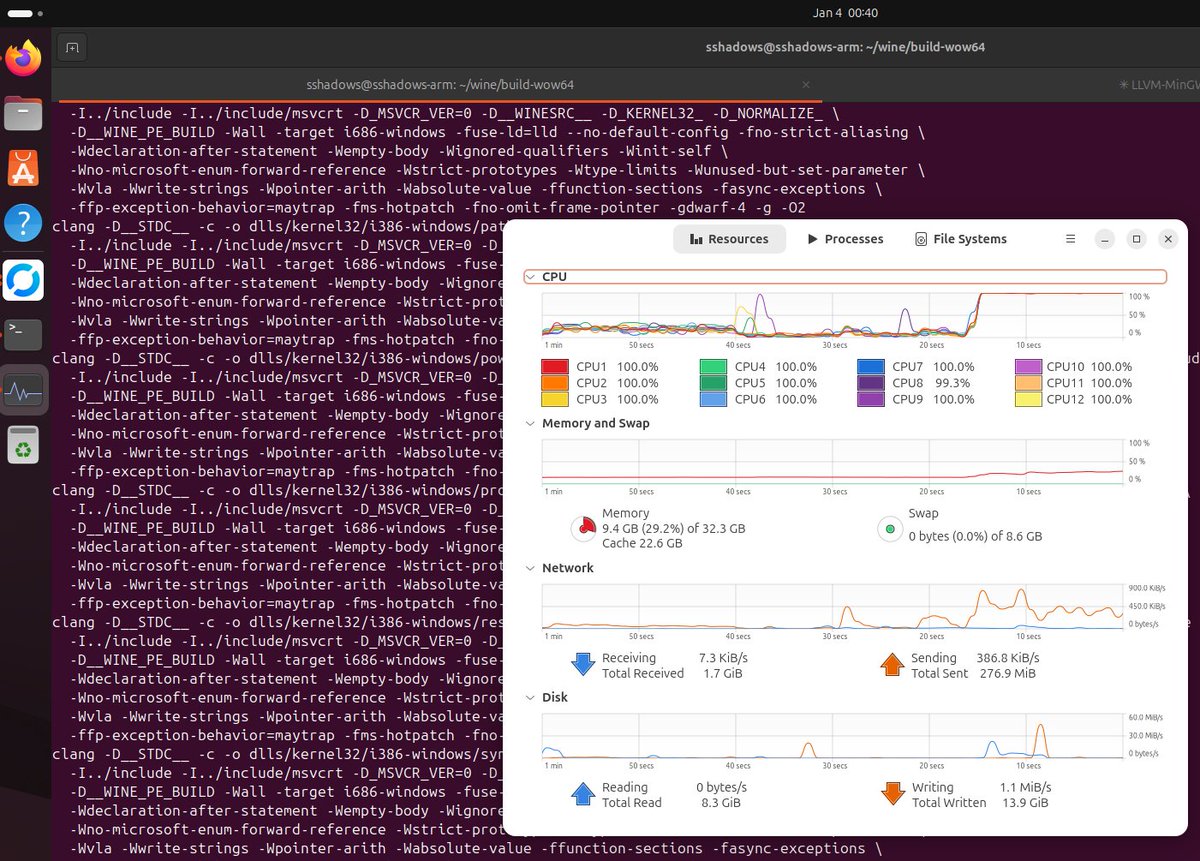Screen dimensions: 1200x861
Task: Maximize the System Monitor window
Action: 1136,239
